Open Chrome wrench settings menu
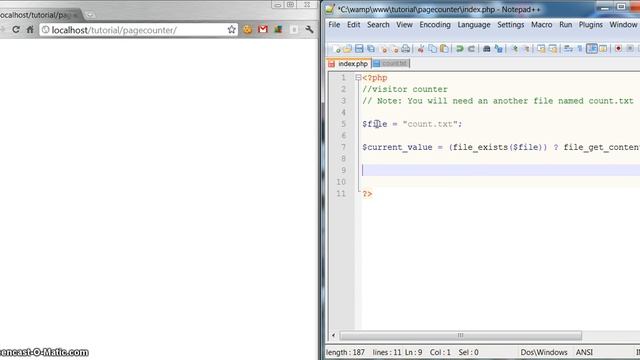The width and height of the screenshot is (640, 360). (309, 29)
